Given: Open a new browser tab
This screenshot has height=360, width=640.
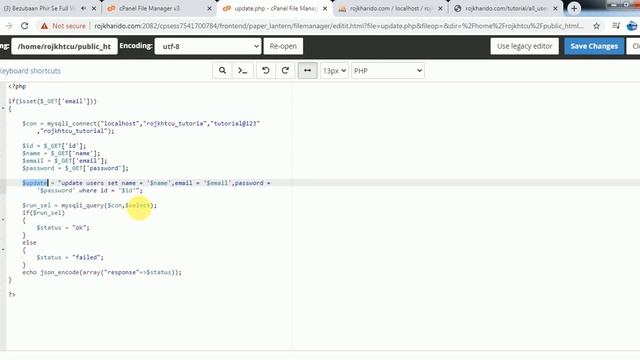Looking at the screenshot, I should click(574, 8).
